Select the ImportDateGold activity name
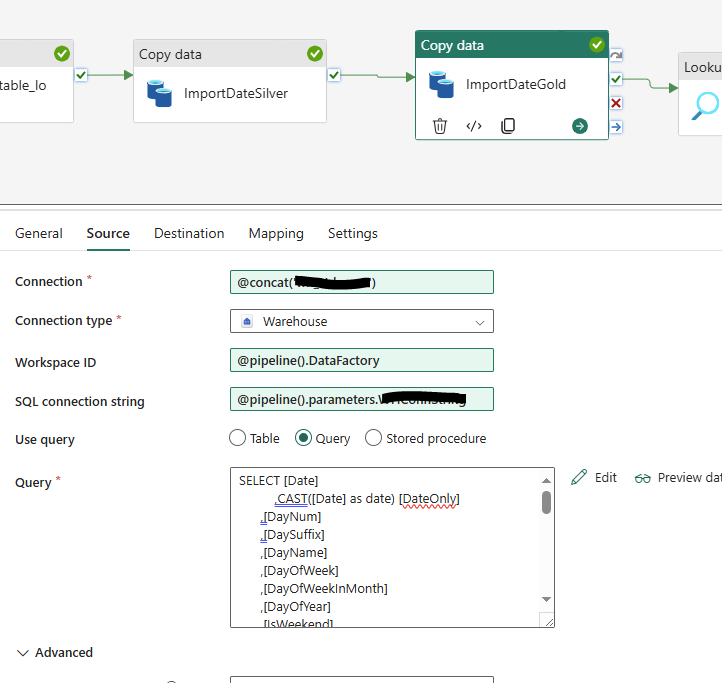 (516, 84)
